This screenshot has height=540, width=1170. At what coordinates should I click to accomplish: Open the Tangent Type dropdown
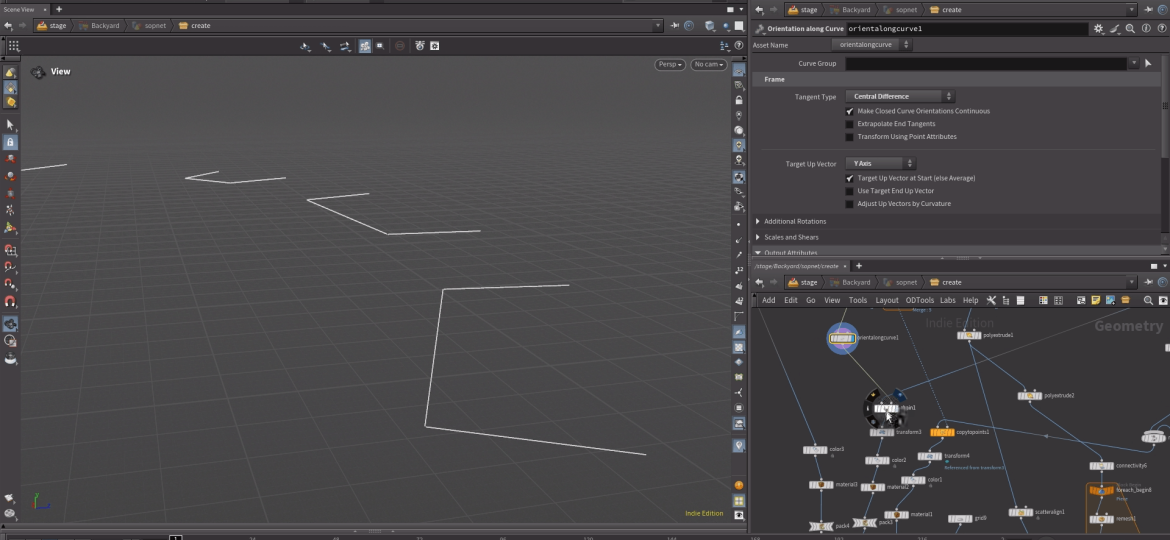click(x=900, y=97)
